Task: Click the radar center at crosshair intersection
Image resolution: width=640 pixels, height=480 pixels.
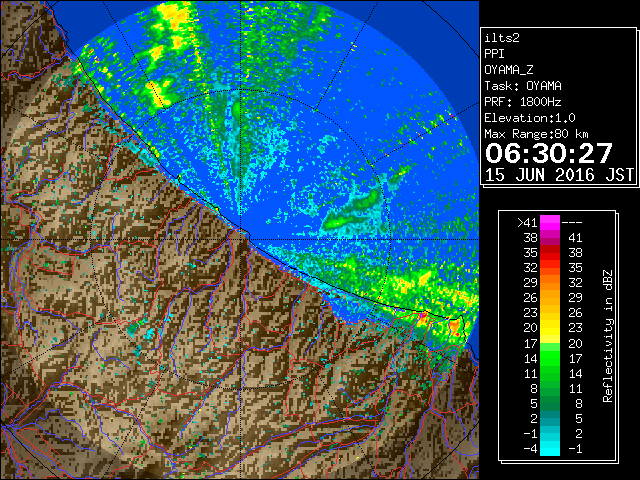Action: tap(241, 239)
